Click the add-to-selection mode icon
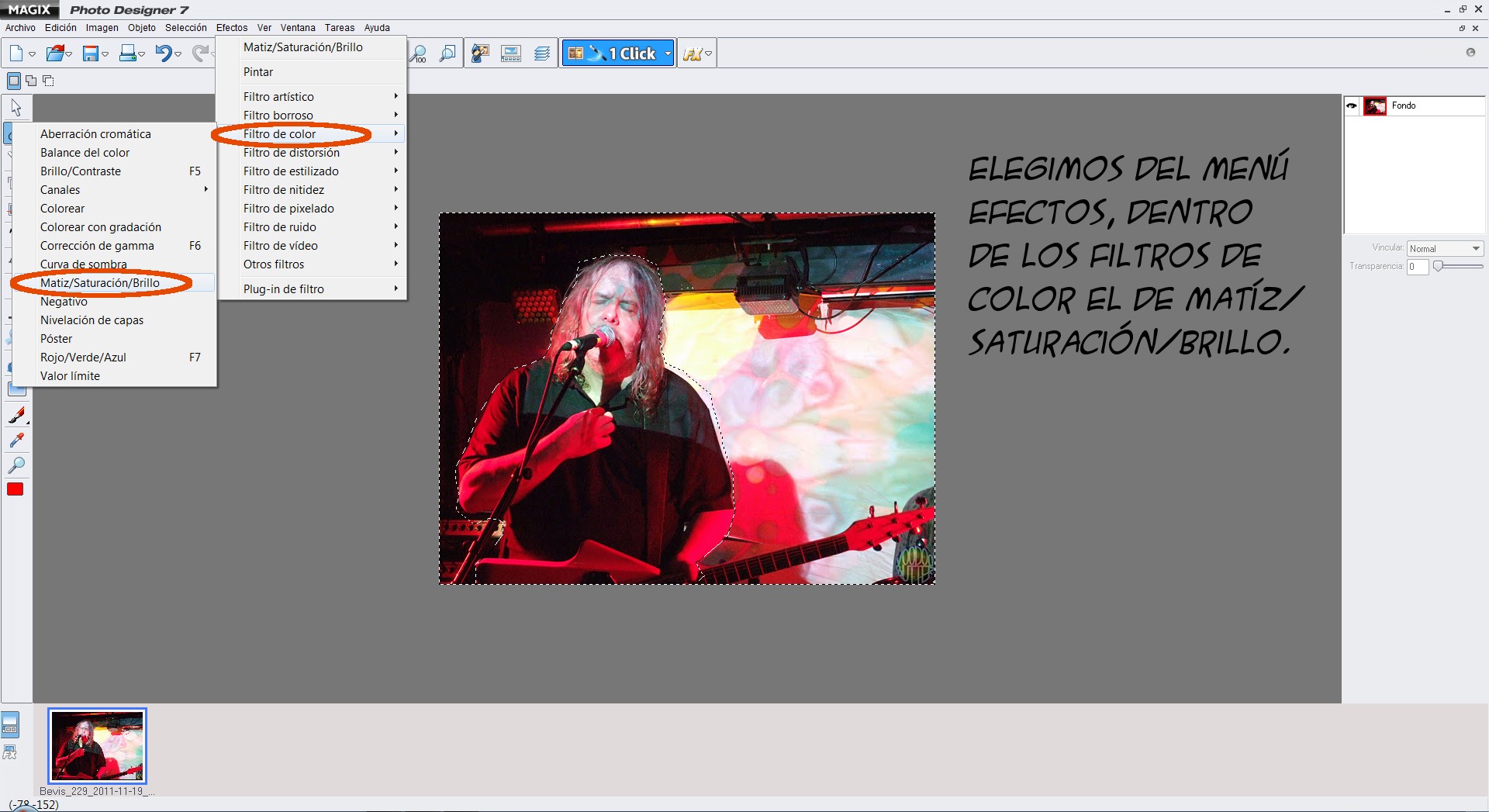This screenshot has height=812, width=1489. pos(31,81)
